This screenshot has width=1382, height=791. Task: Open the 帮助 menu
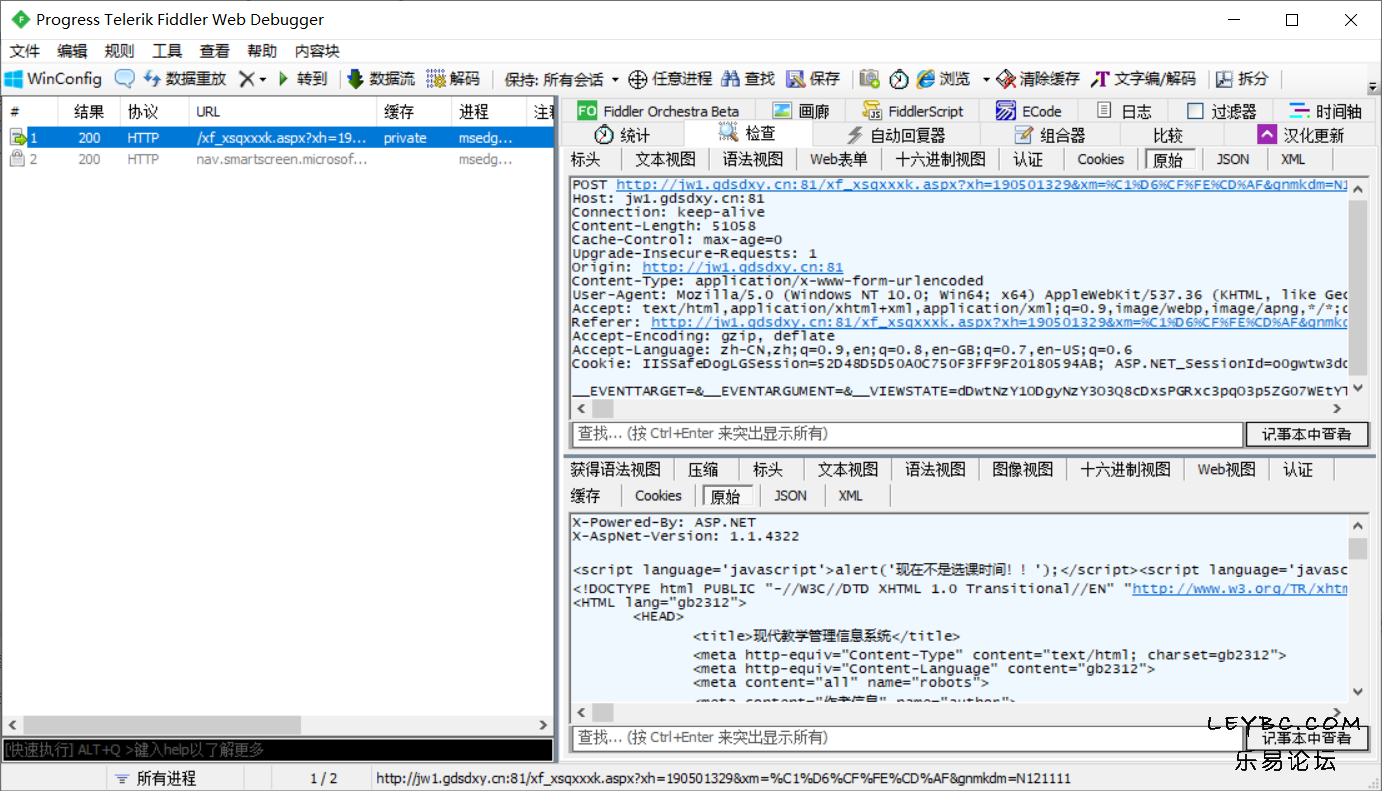[262, 51]
